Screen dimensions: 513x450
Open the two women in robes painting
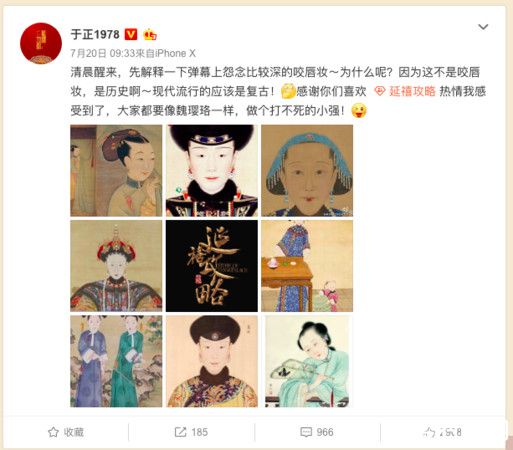[116, 361]
